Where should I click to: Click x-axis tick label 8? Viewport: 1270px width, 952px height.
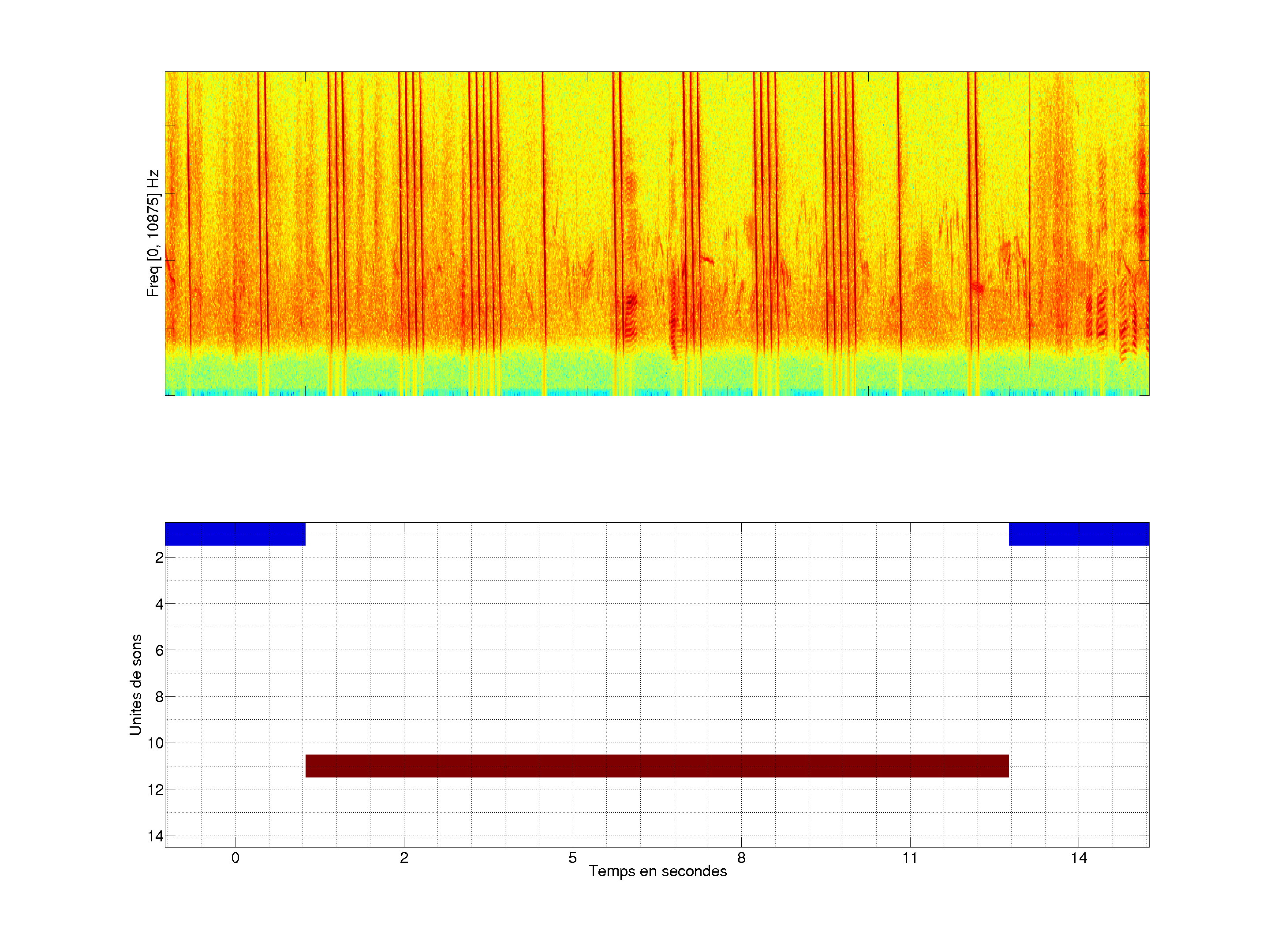(741, 858)
